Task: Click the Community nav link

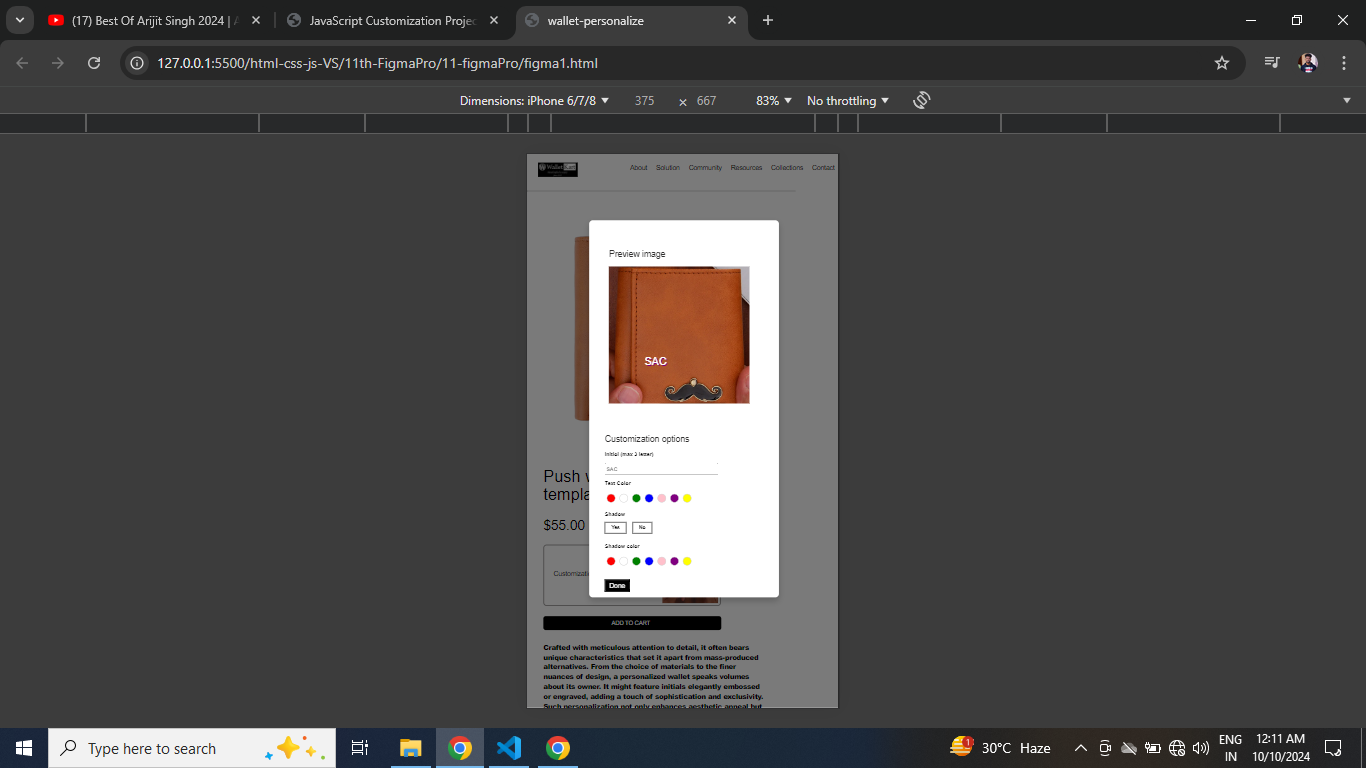Action: pyautogui.click(x=705, y=168)
